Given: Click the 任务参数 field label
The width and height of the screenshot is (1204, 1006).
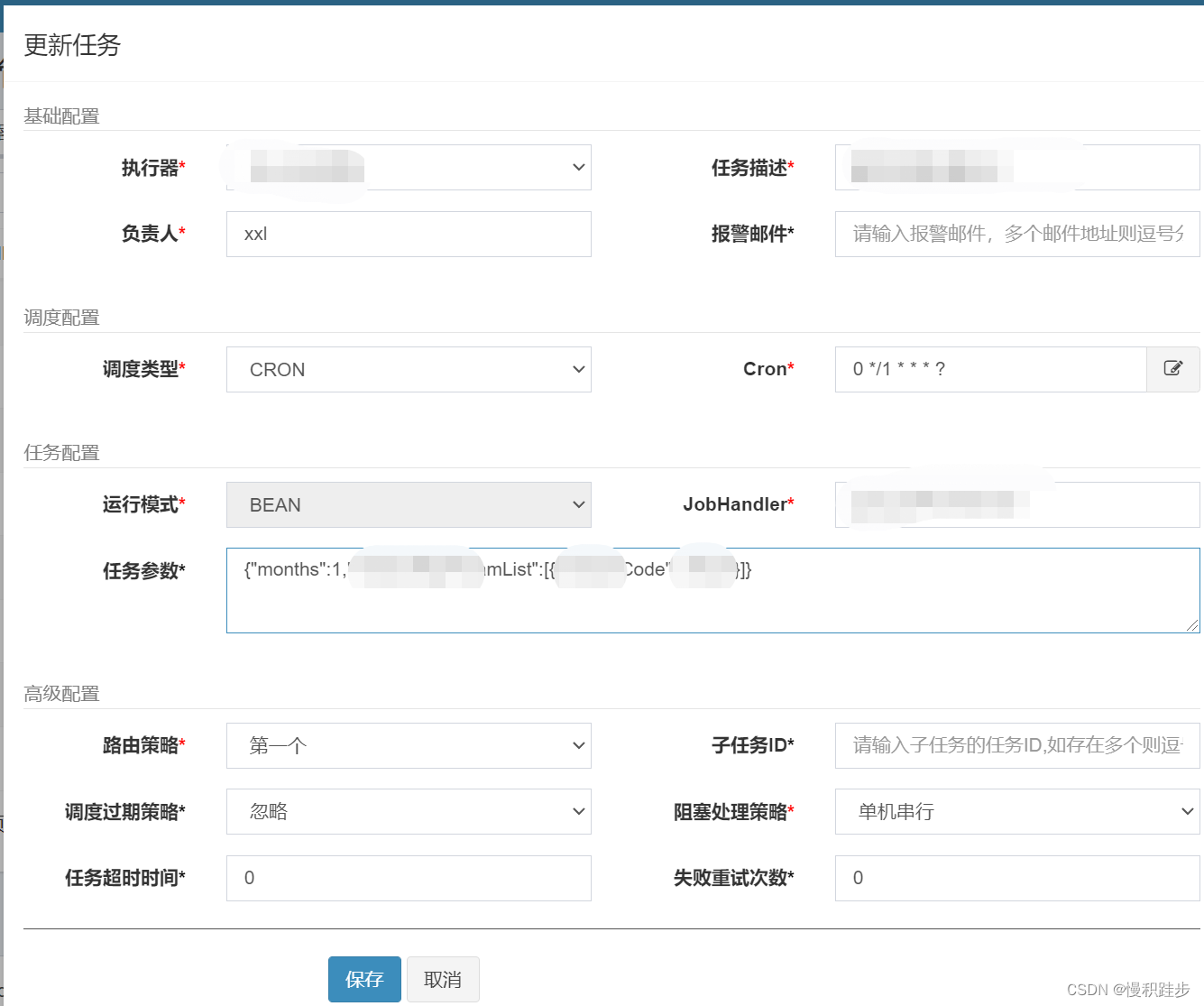Looking at the screenshot, I should (144, 571).
